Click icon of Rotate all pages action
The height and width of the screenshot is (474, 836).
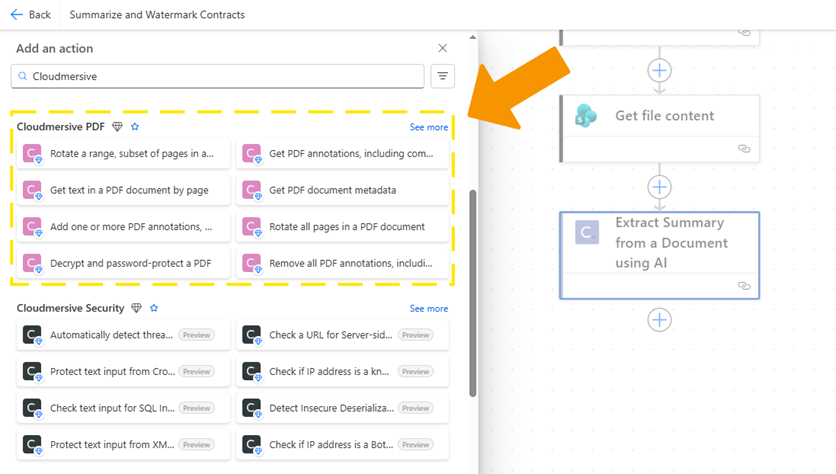point(252,227)
